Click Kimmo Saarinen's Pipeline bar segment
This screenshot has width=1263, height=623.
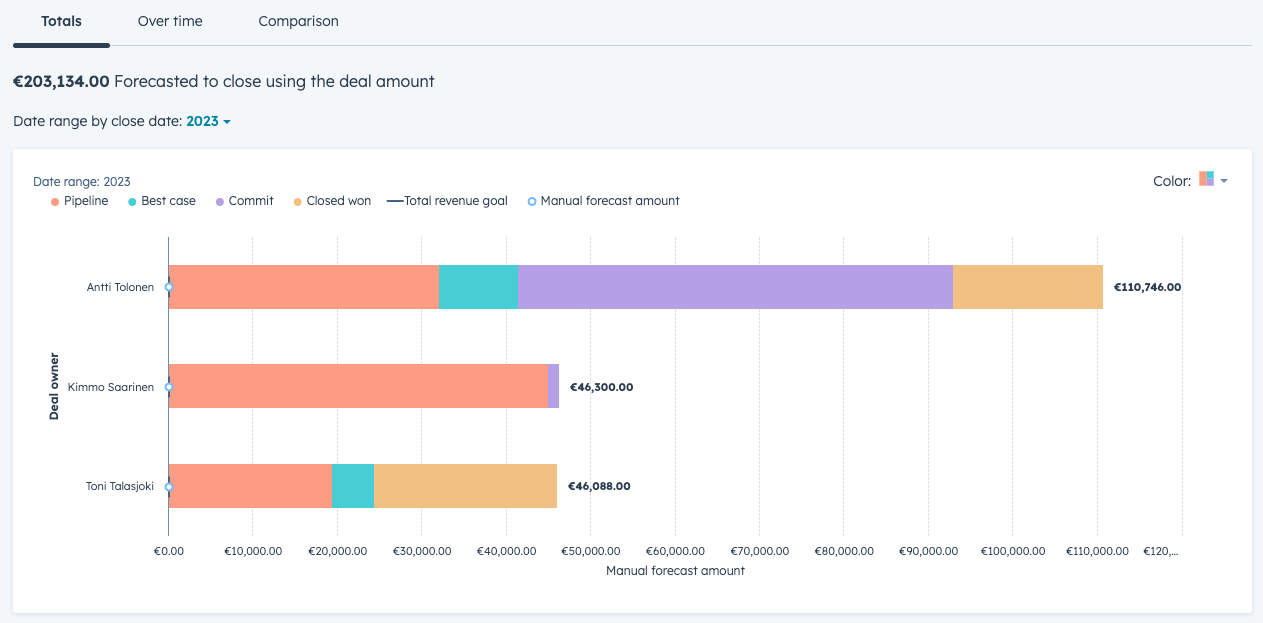pyautogui.click(x=358, y=386)
